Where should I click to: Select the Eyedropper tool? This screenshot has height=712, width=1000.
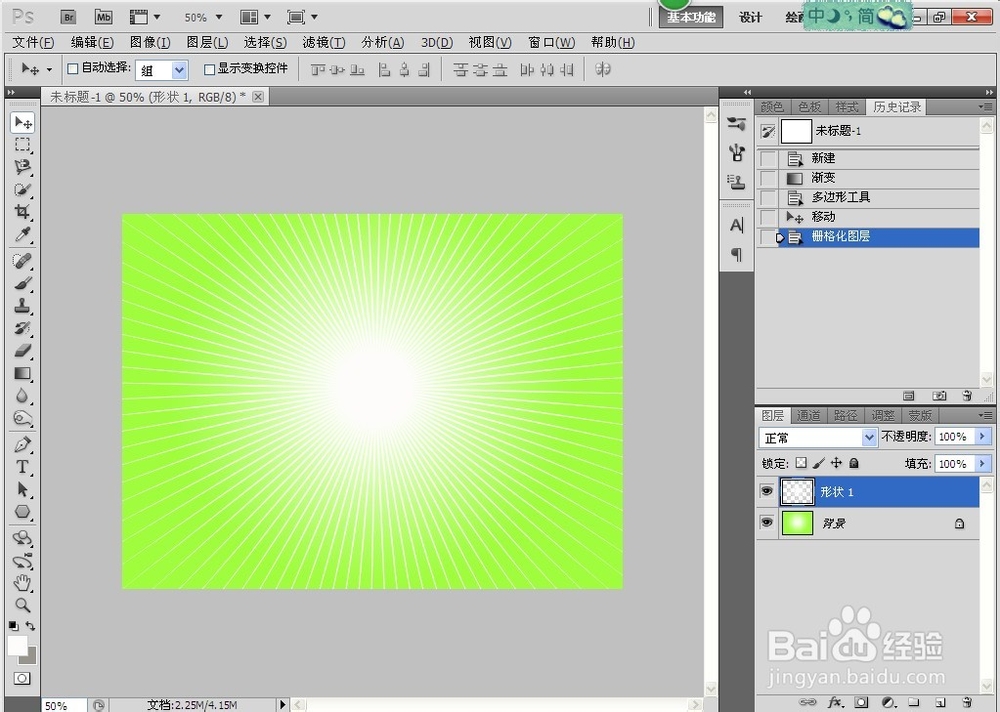[x=23, y=235]
